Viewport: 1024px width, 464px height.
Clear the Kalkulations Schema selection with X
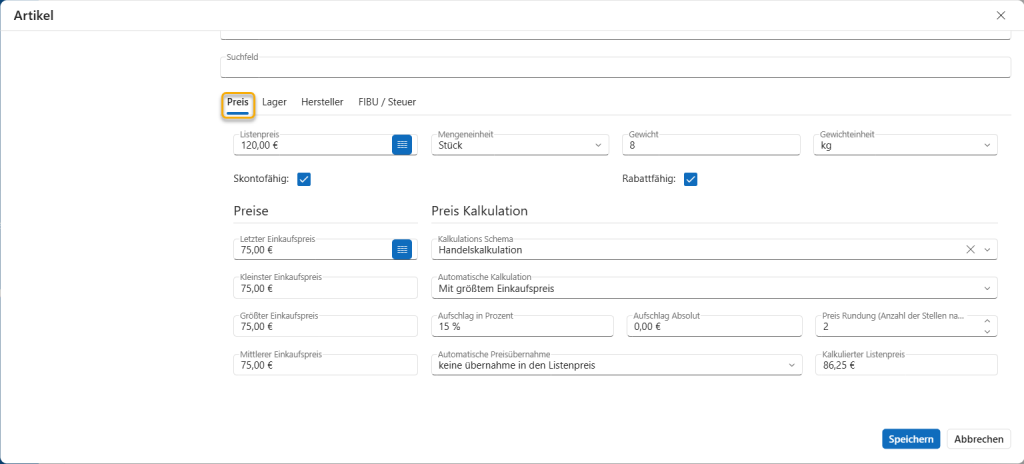click(x=970, y=250)
